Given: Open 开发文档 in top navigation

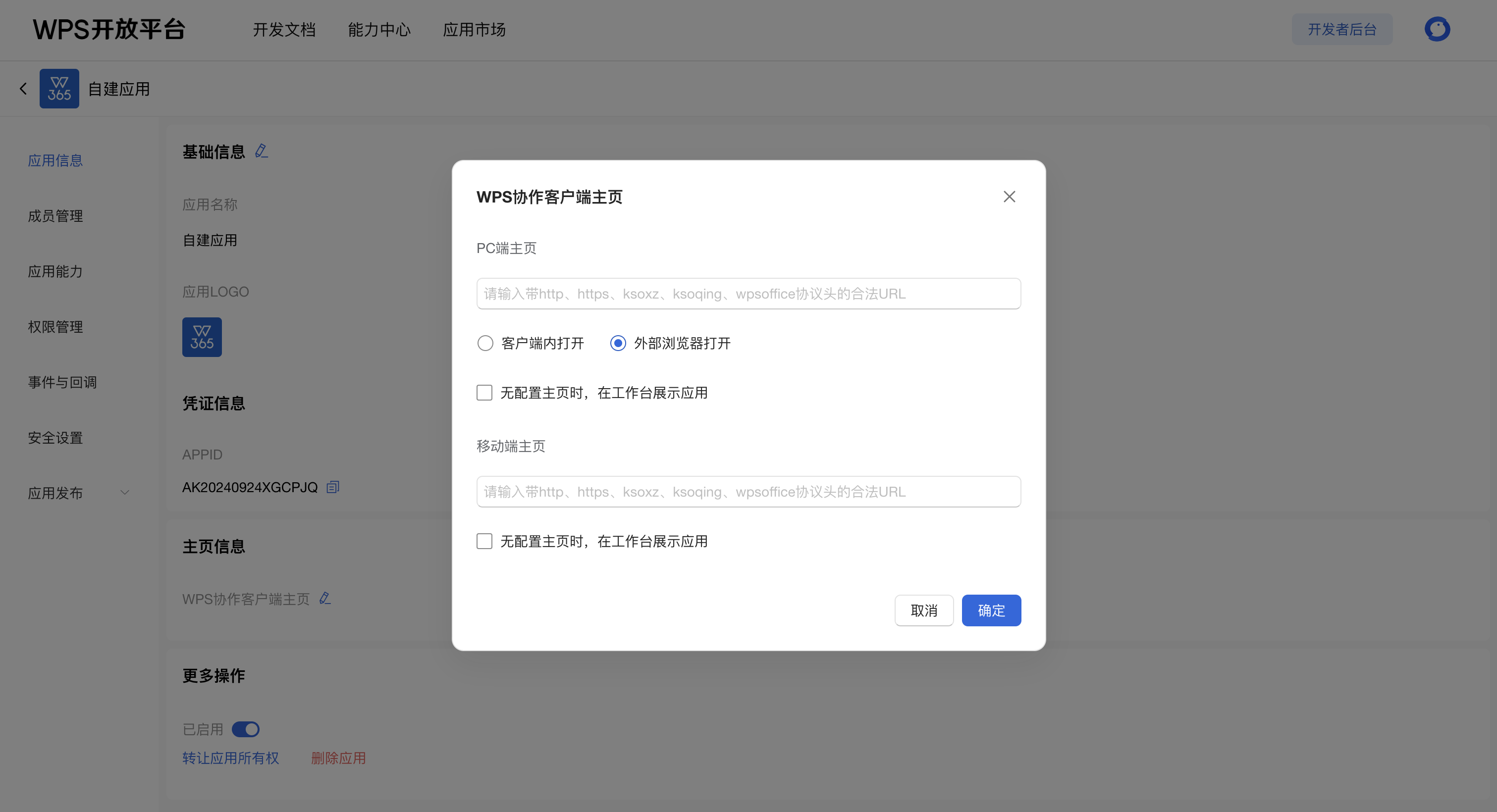Looking at the screenshot, I should coord(284,30).
